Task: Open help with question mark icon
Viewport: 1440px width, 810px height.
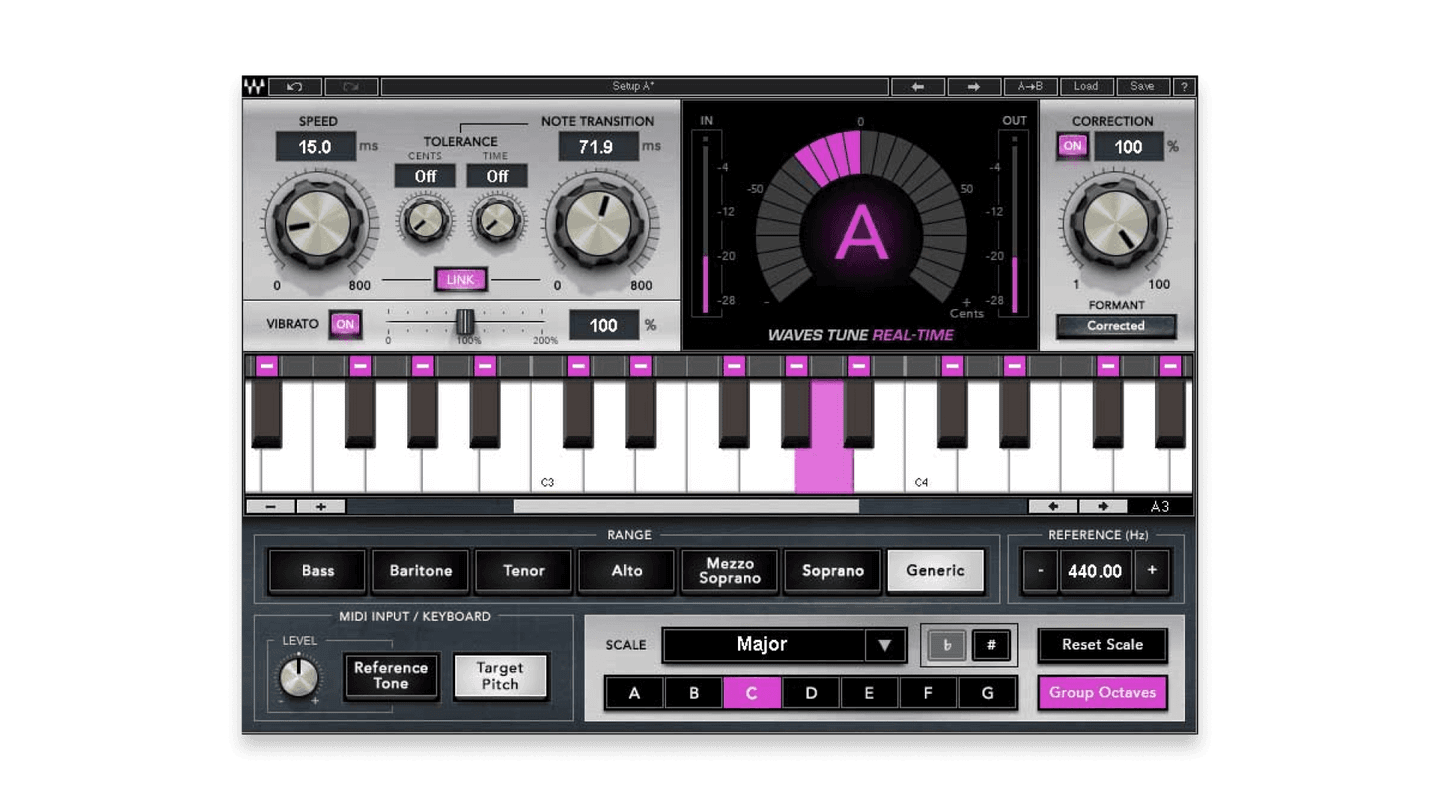Action: coord(1184,87)
